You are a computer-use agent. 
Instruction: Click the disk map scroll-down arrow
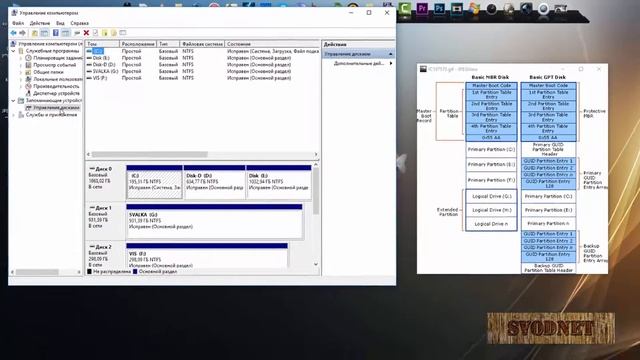pos(316,264)
